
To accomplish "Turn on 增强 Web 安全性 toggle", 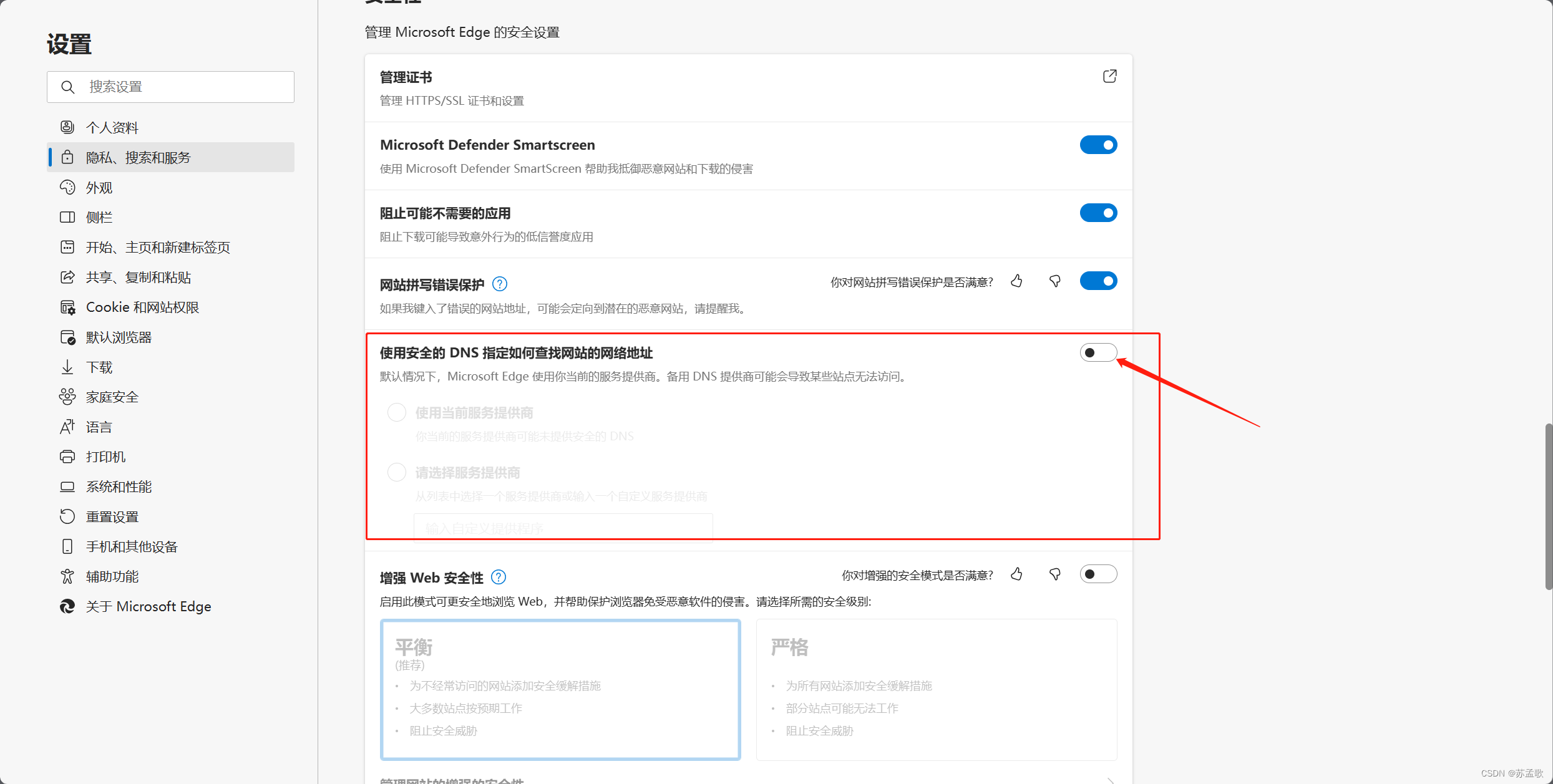I will (x=1098, y=574).
